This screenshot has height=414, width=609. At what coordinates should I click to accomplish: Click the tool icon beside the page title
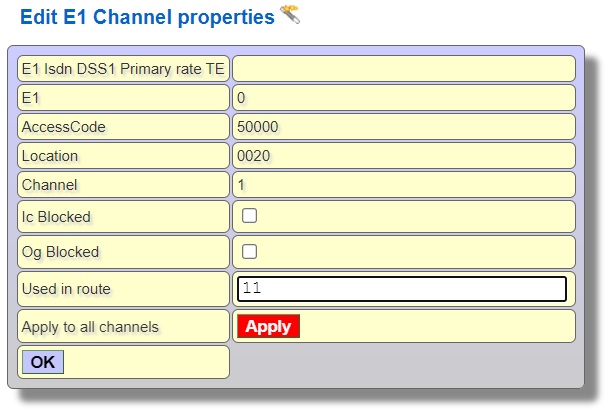(x=290, y=15)
